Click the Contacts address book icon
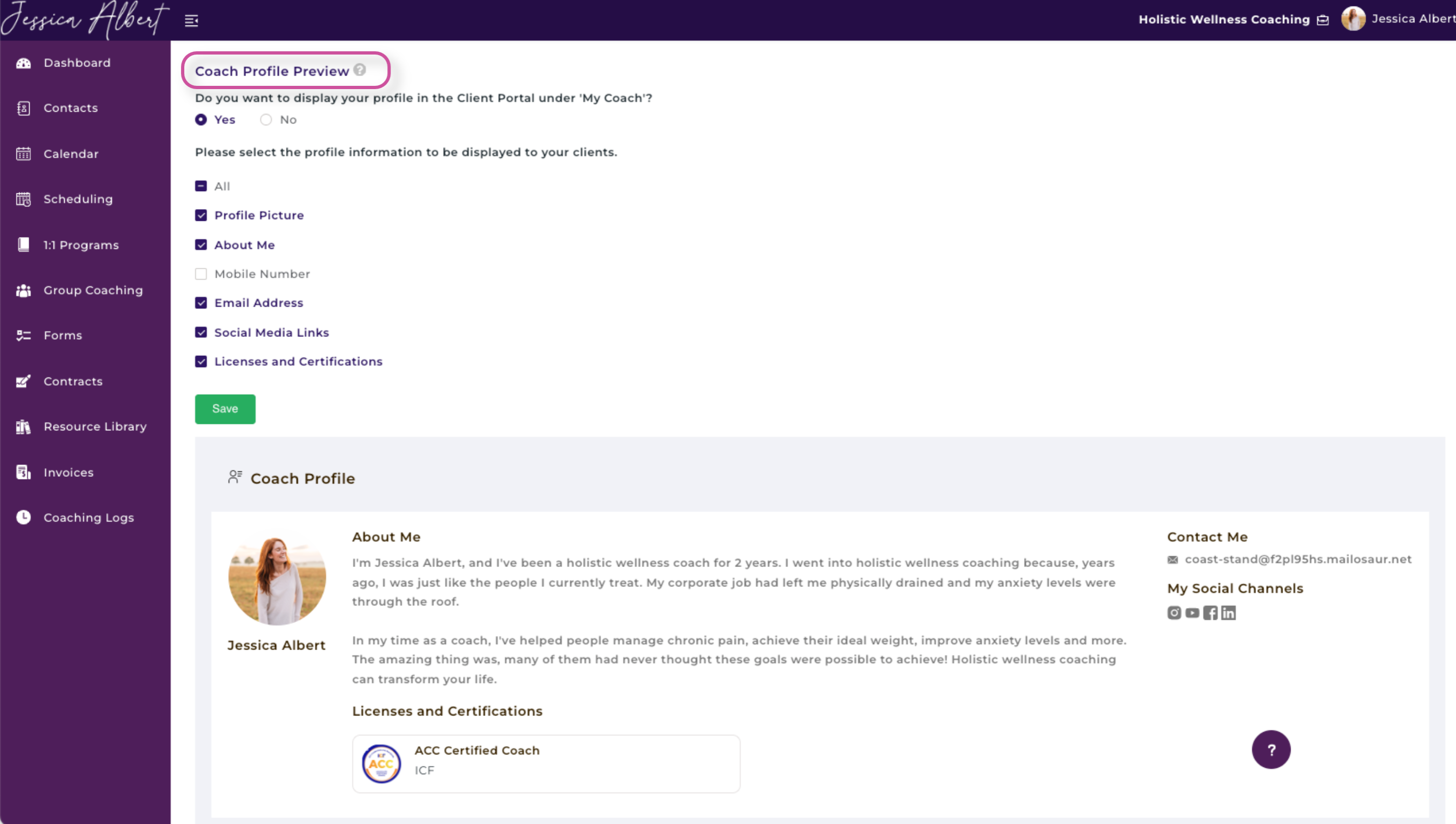This screenshot has height=824, width=1456. pyautogui.click(x=23, y=108)
